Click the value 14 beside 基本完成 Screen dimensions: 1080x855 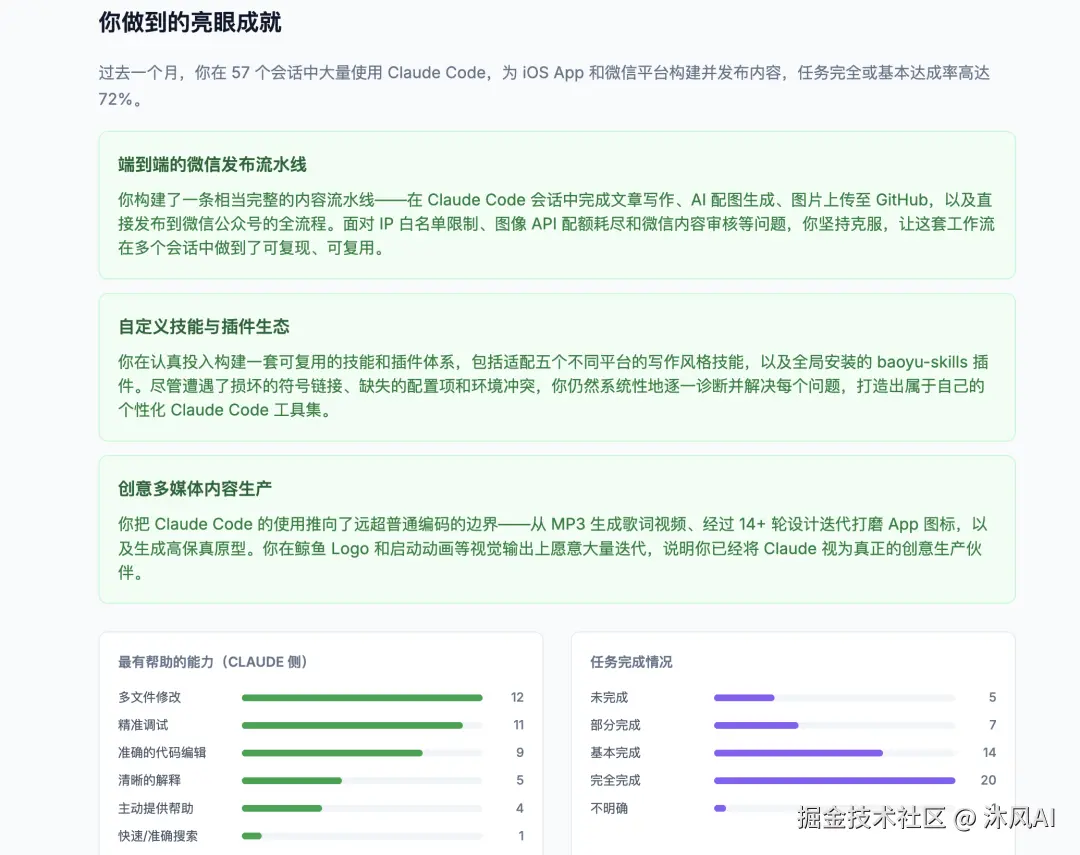point(989,752)
